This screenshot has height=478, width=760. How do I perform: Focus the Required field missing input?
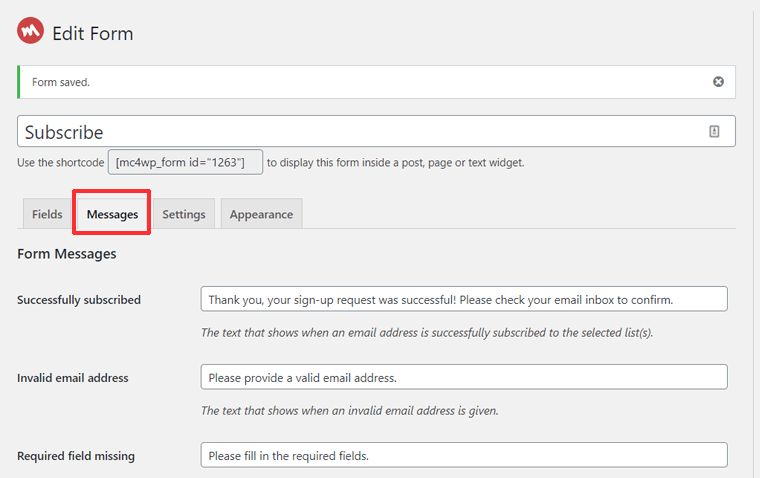coord(464,455)
